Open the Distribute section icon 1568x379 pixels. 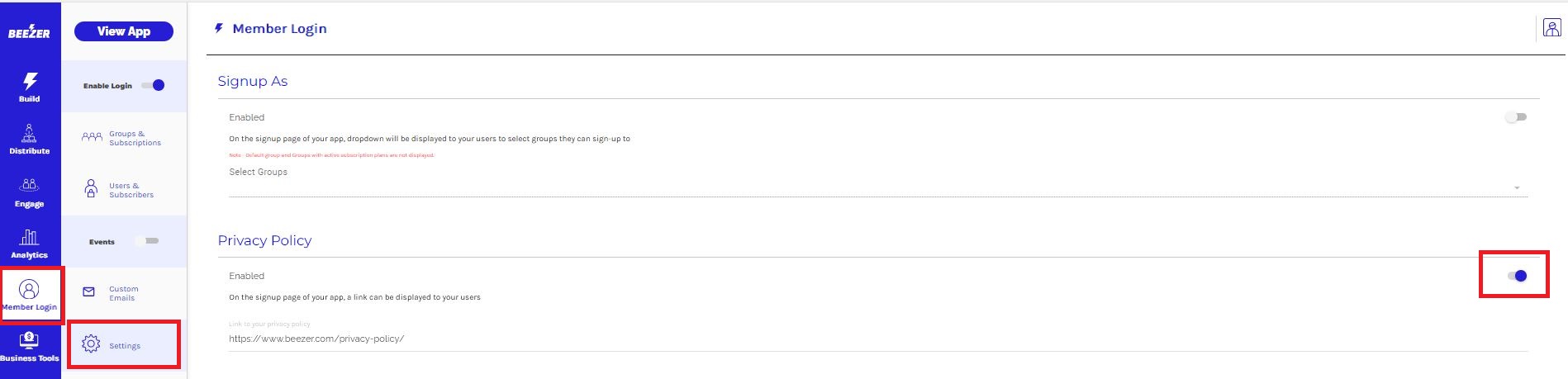[x=30, y=134]
